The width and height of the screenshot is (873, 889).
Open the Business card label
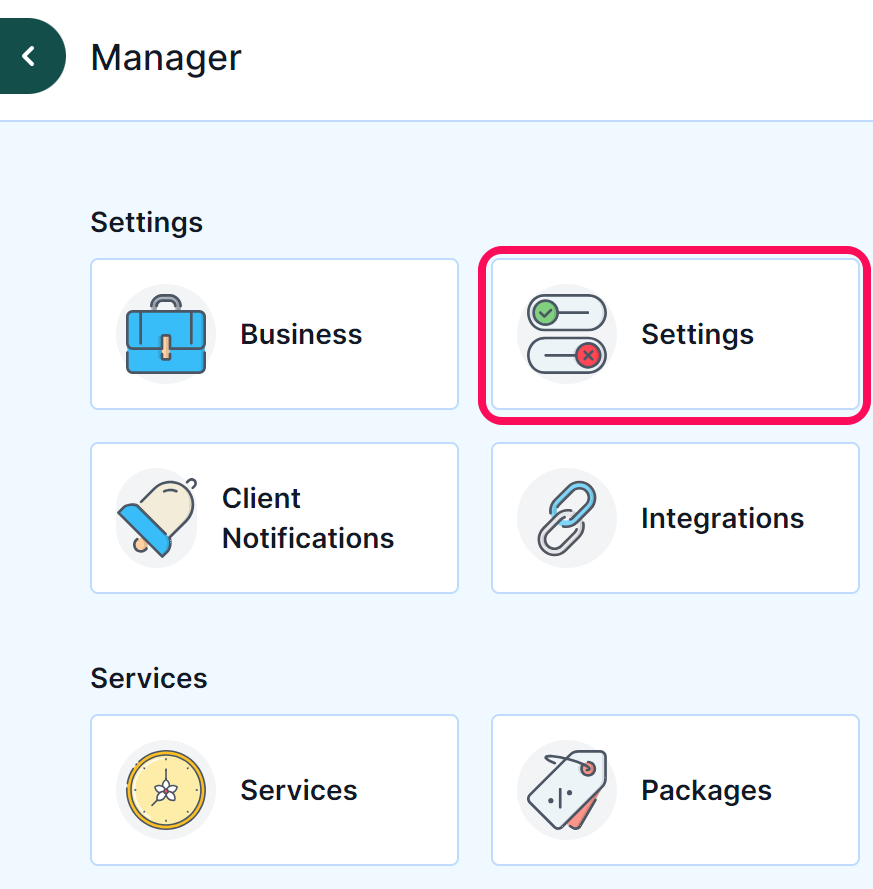pyautogui.click(x=301, y=334)
